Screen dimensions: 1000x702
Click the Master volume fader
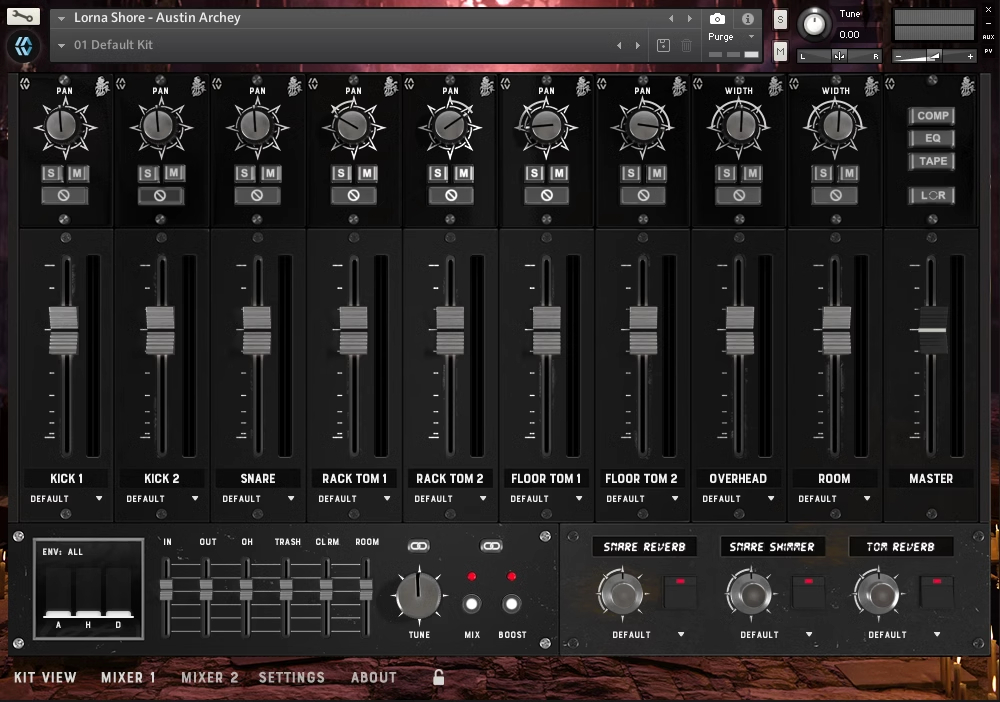[x=932, y=330]
